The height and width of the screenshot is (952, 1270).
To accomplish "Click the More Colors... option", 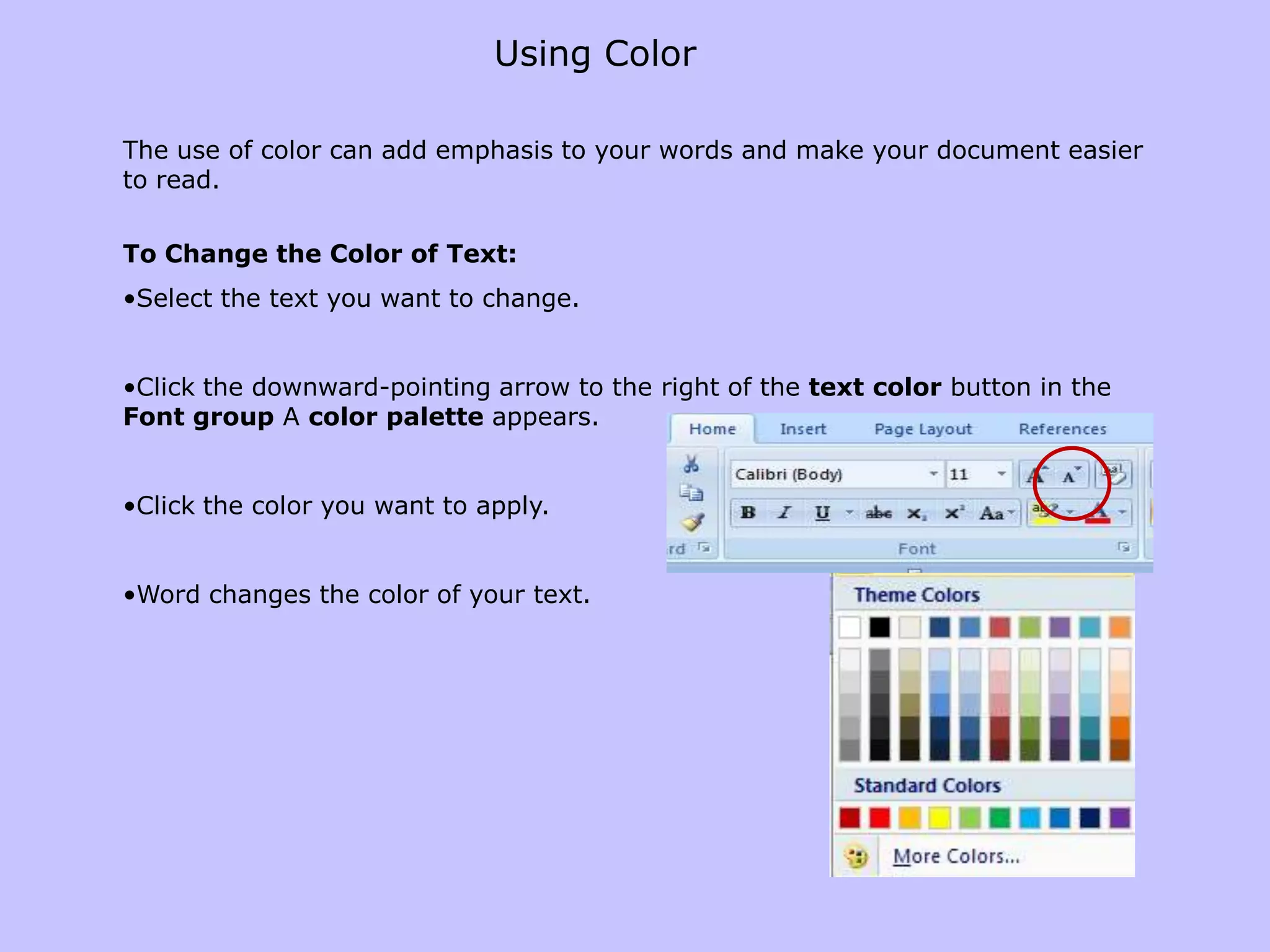I will coord(956,857).
